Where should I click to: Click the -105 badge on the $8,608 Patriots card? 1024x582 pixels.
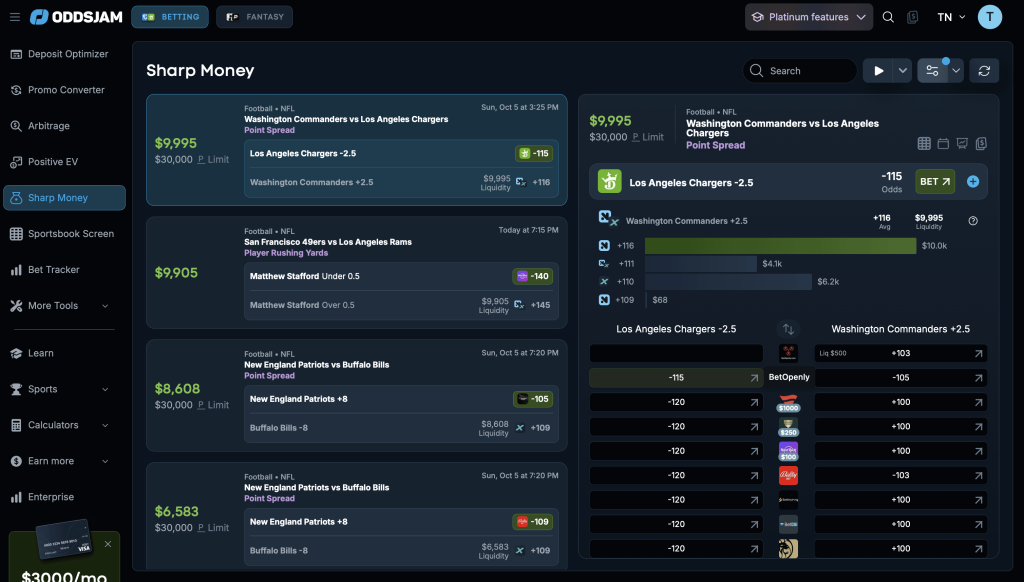[533, 399]
